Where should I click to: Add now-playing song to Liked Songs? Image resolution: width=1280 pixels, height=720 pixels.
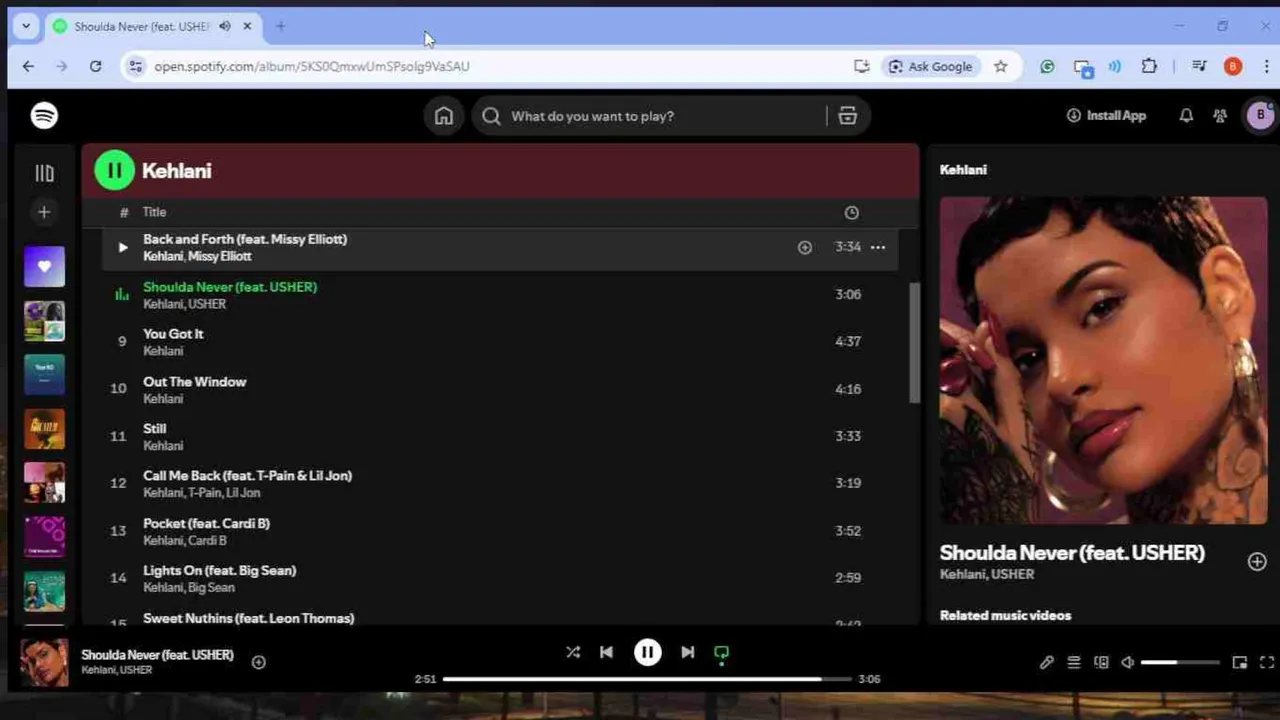pyautogui.click(x=258, y=662)
